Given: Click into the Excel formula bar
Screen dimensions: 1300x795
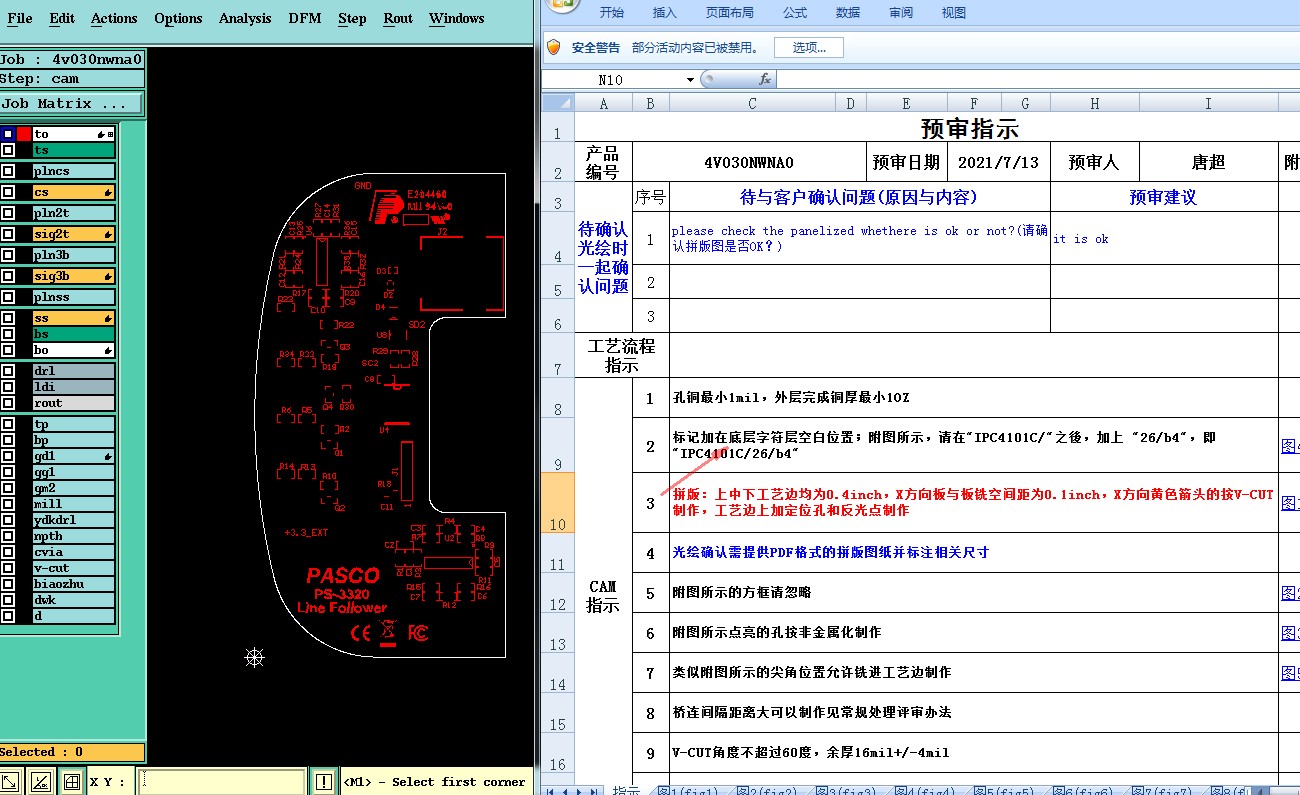Looking at the screenshot, I should click(x=1037, y=79).
